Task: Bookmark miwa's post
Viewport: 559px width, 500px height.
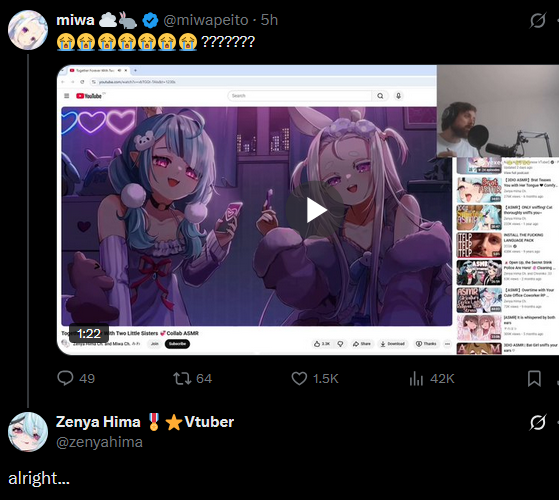Action: coord(534,378)
